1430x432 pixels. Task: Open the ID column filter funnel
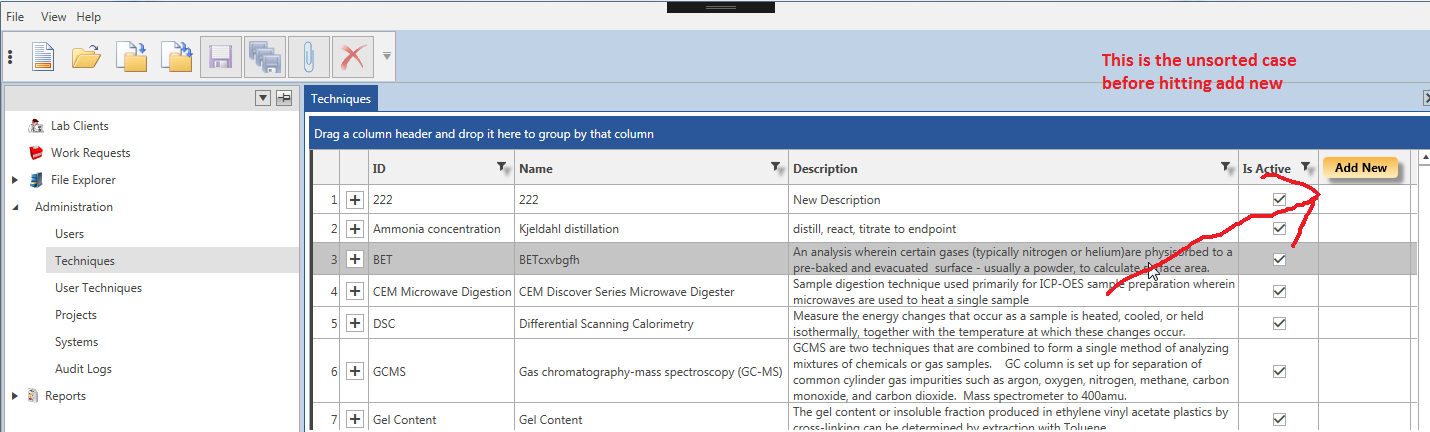tap(502, 168)
